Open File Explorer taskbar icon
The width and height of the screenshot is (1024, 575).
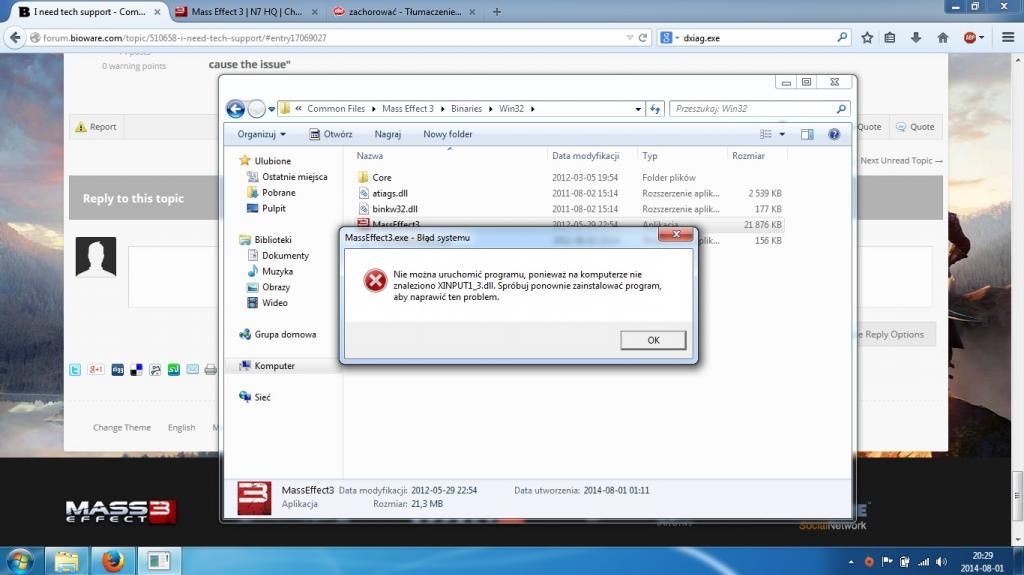(66, 561)
